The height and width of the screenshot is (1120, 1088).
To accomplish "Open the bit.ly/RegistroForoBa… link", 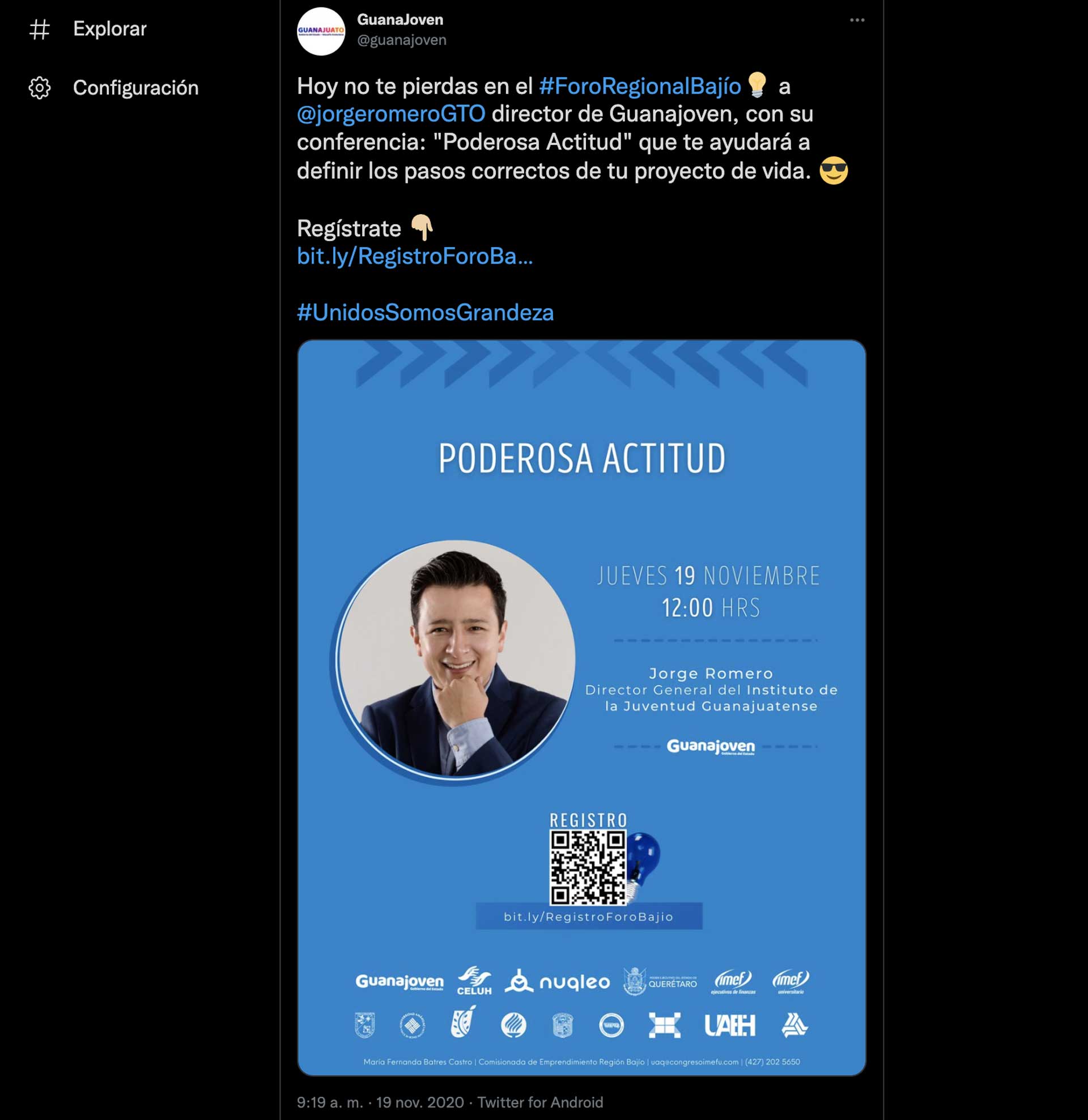I will click(x=415, y=256).
